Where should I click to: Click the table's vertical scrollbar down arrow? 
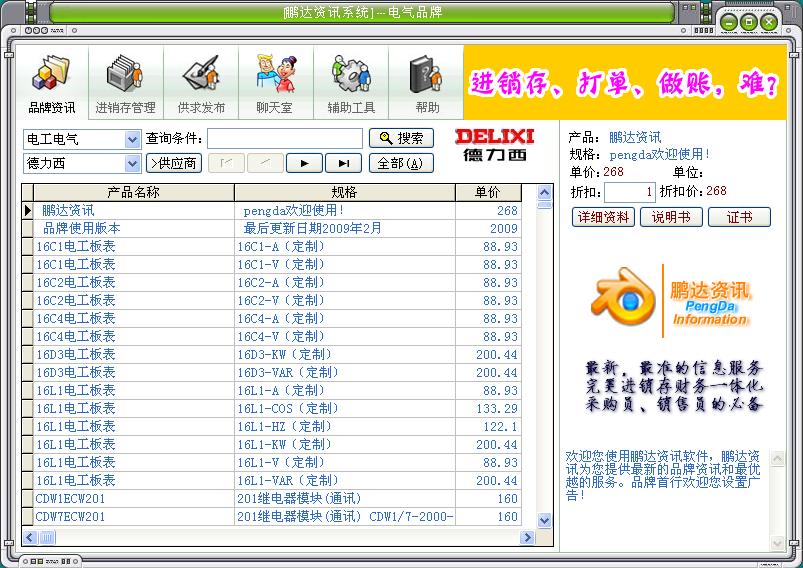click(544, 520)
